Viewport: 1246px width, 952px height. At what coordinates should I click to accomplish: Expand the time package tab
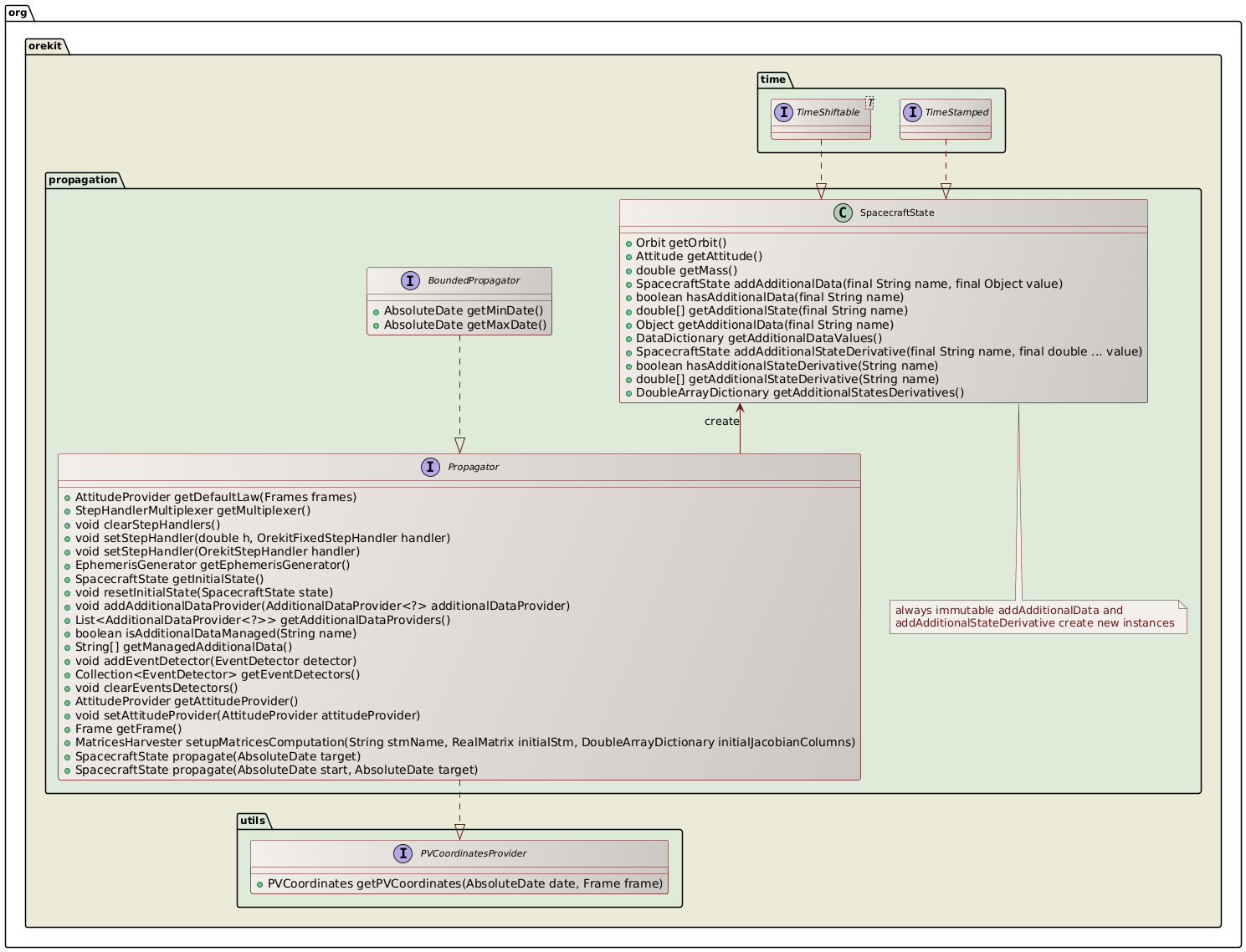coord(772,79)
